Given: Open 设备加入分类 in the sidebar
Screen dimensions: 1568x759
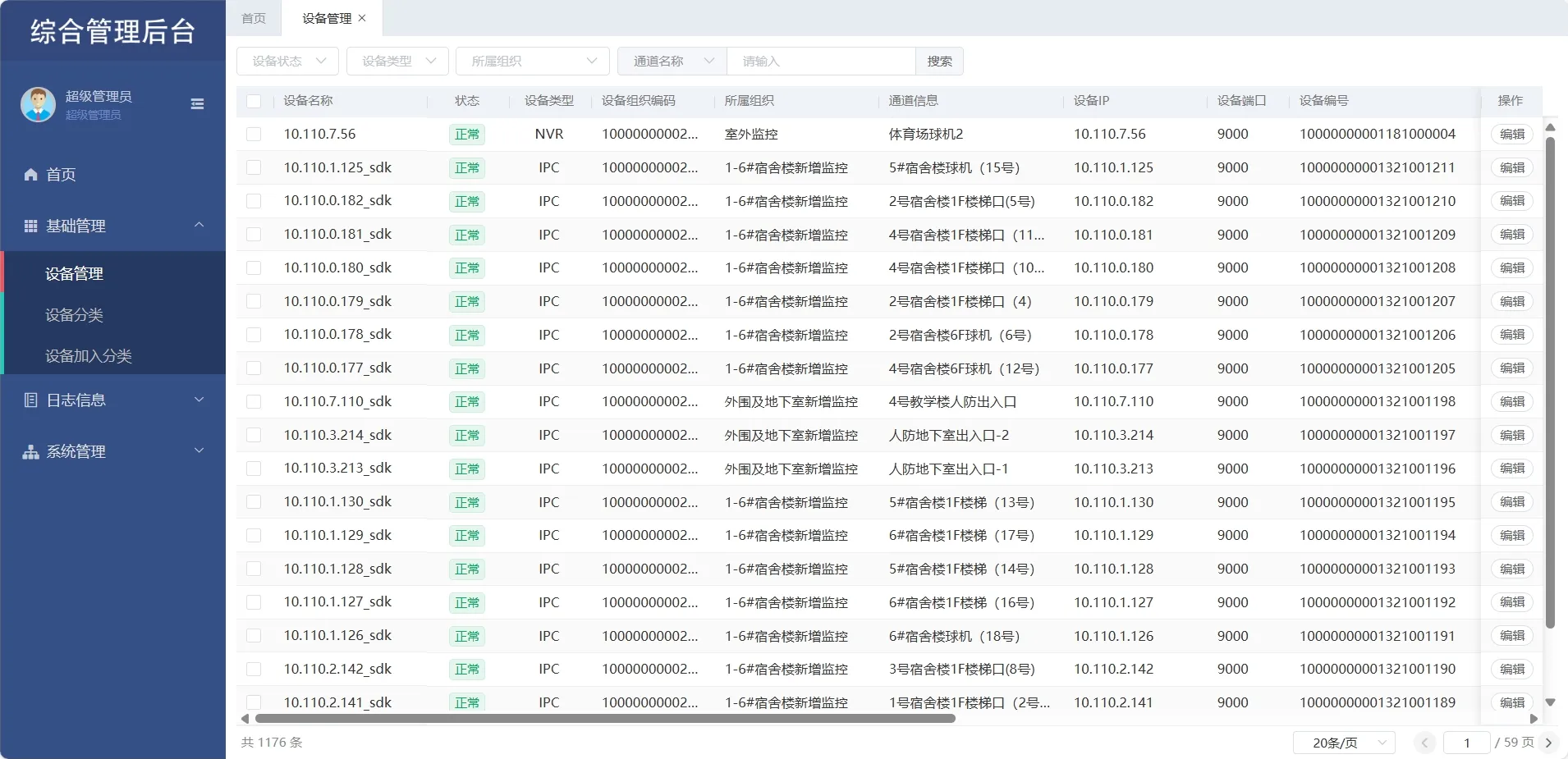Looking at the screenshot, I should [x=113, y=355].
